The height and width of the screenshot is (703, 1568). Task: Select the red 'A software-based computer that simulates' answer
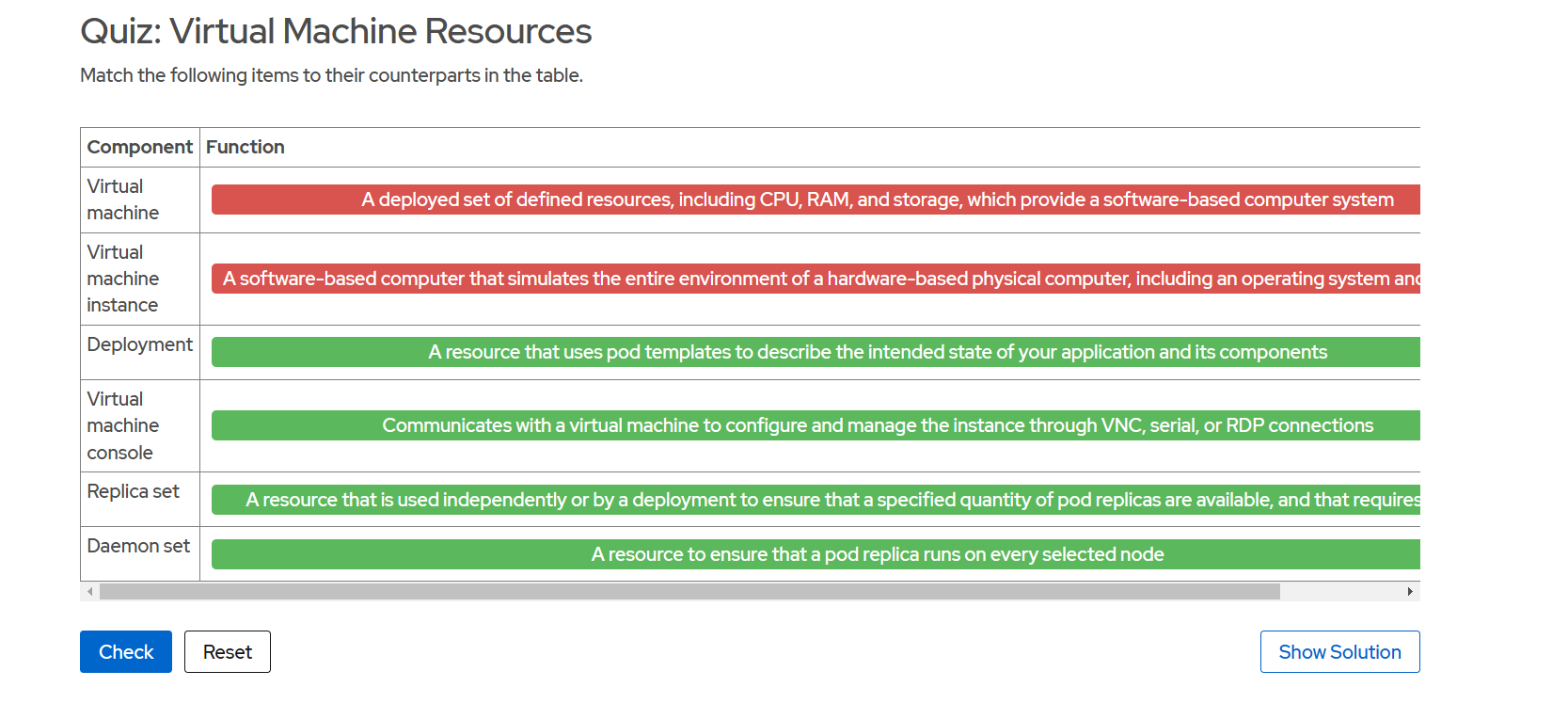pos(815,279)
